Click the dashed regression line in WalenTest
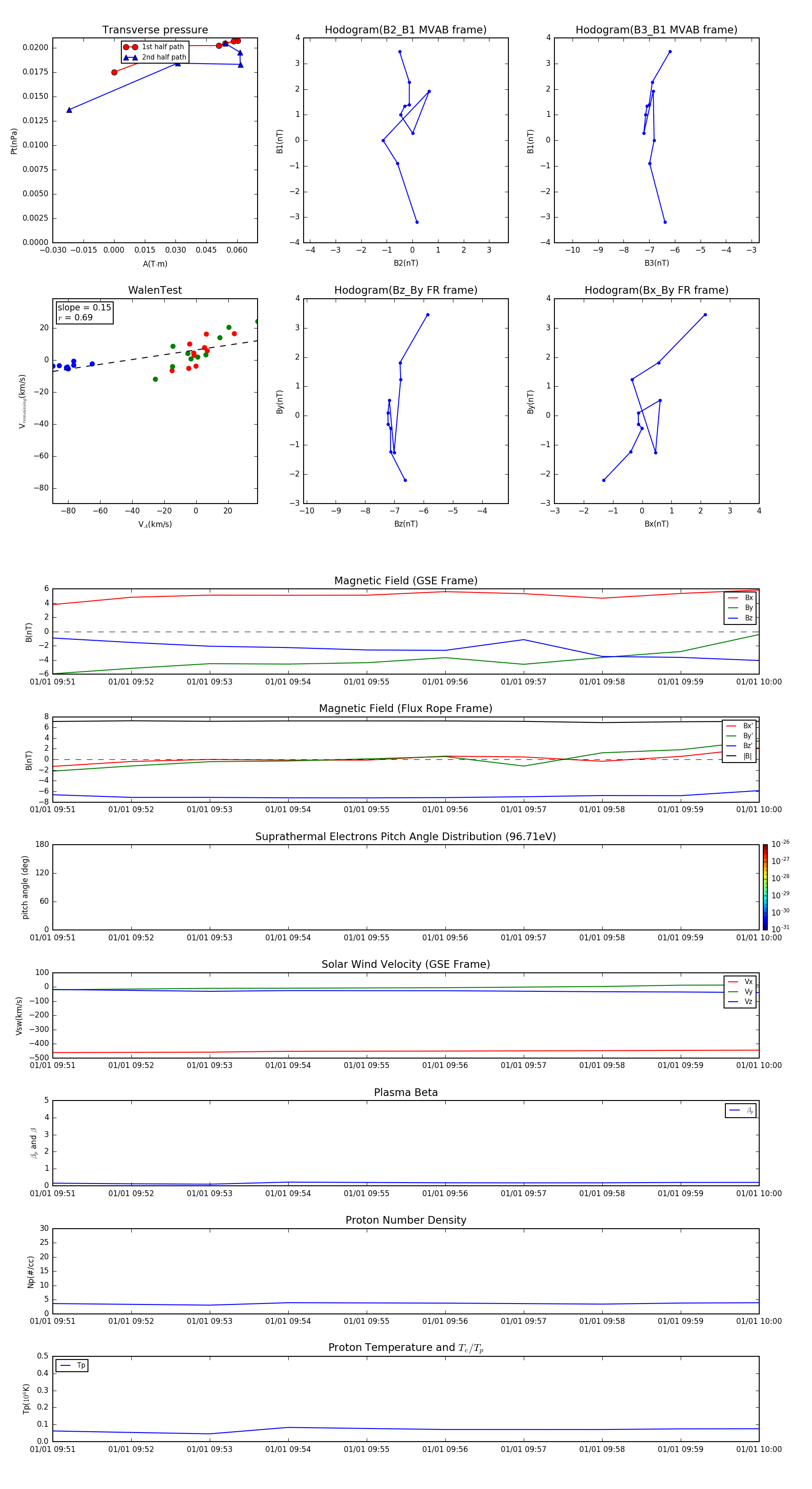Screen dimensions: 812x1489 tap(155, 356)
